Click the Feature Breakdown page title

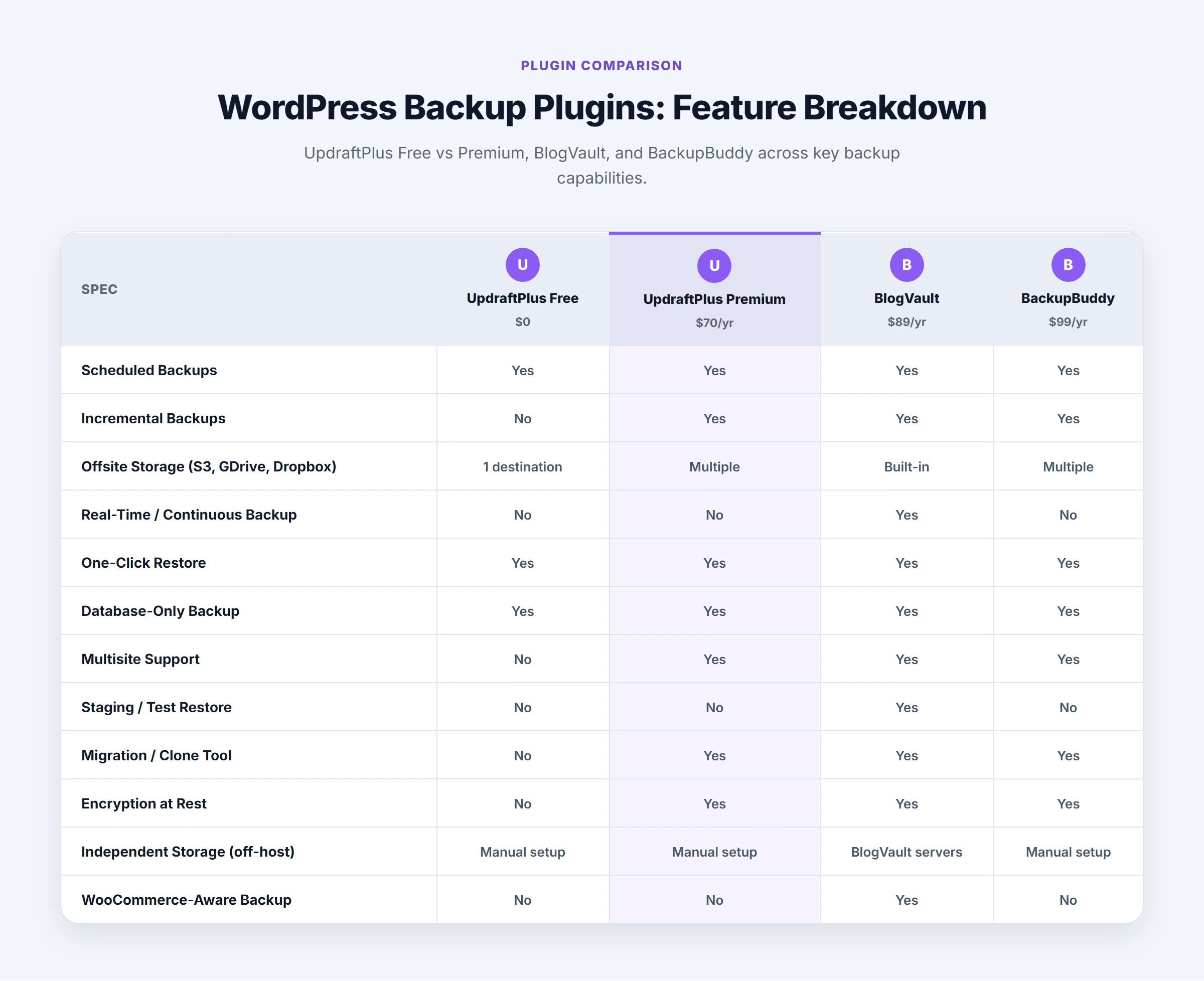pyautogui.click(x=602, y=107)
